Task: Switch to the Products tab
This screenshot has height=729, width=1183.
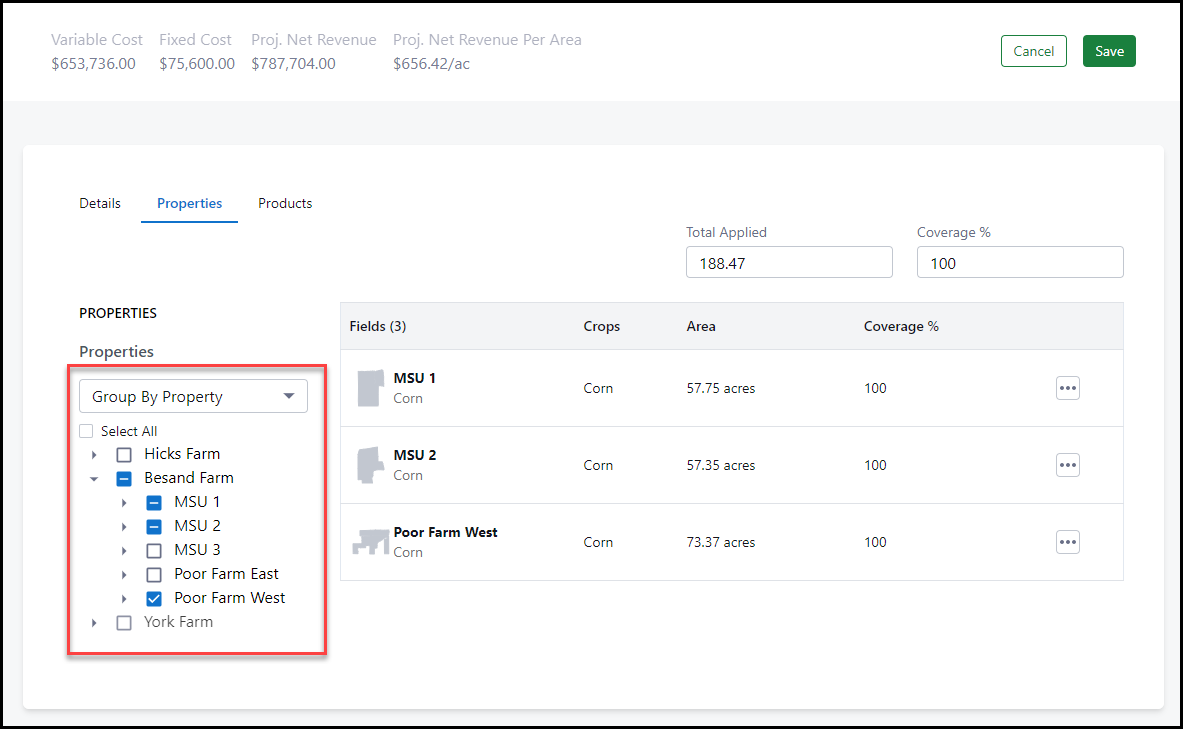Action: click(285, 203)
